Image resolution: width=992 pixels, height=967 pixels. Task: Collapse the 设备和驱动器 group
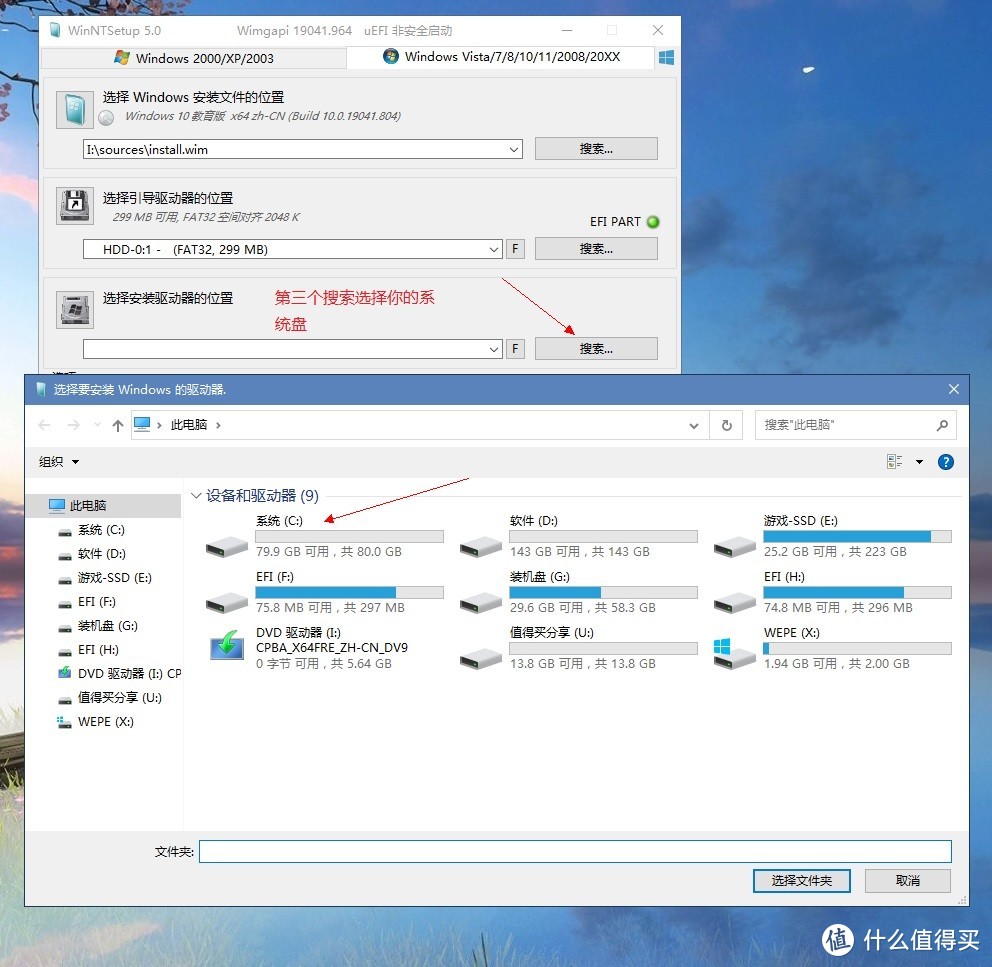[x=196, y=496]
